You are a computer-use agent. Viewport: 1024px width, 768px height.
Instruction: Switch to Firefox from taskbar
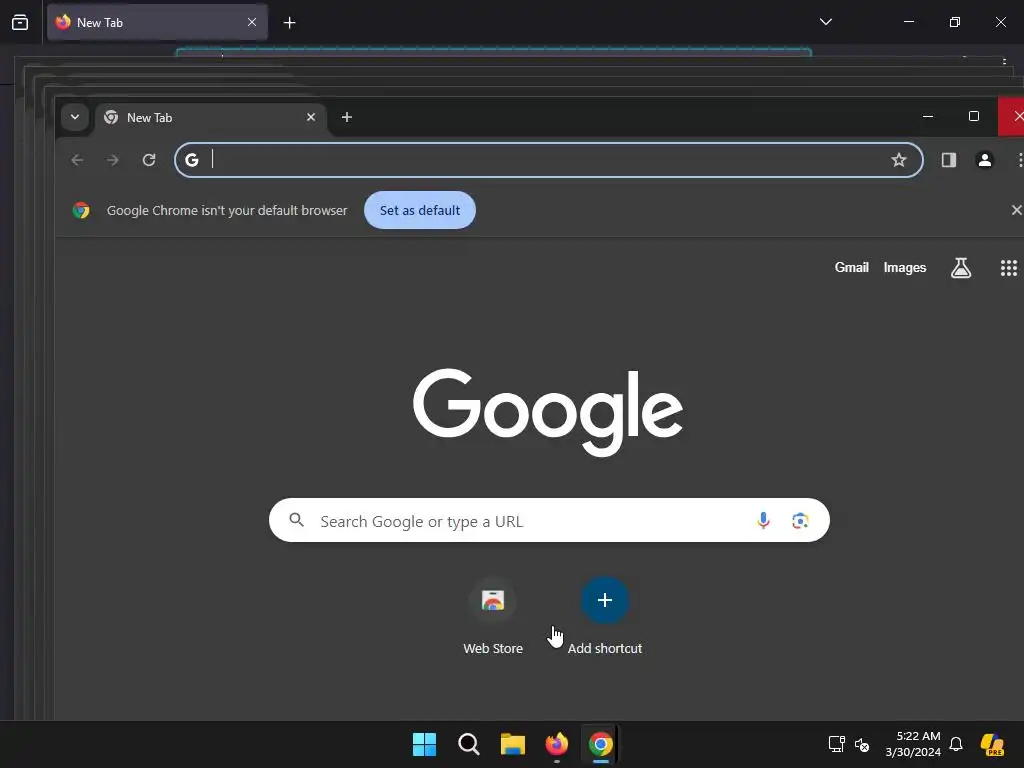[x=556, y=744]
